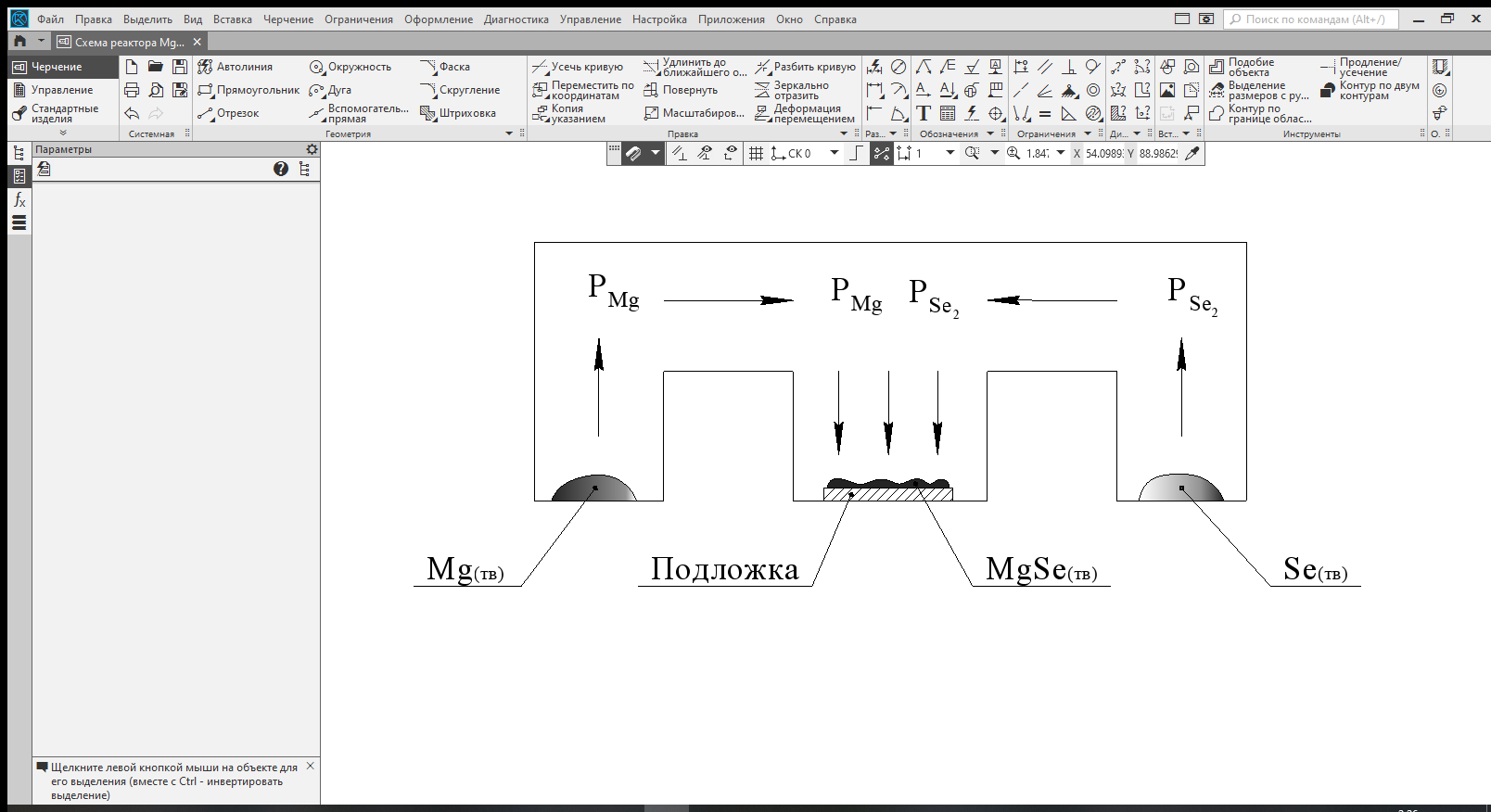Open the Оформление menu
This screenshot has height=812, width=1491.
pos(439,19)
